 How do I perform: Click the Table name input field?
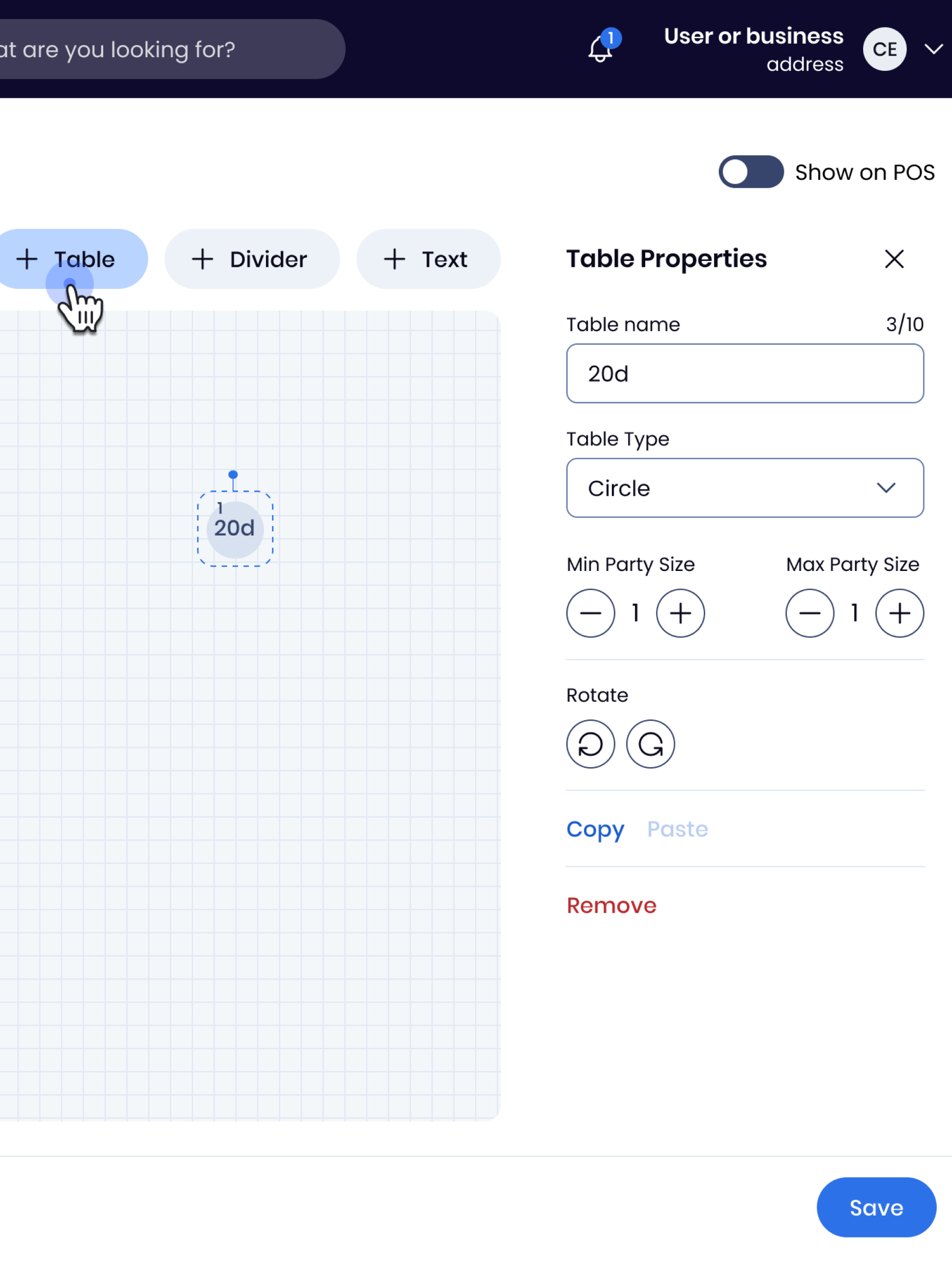click(745, 374)
